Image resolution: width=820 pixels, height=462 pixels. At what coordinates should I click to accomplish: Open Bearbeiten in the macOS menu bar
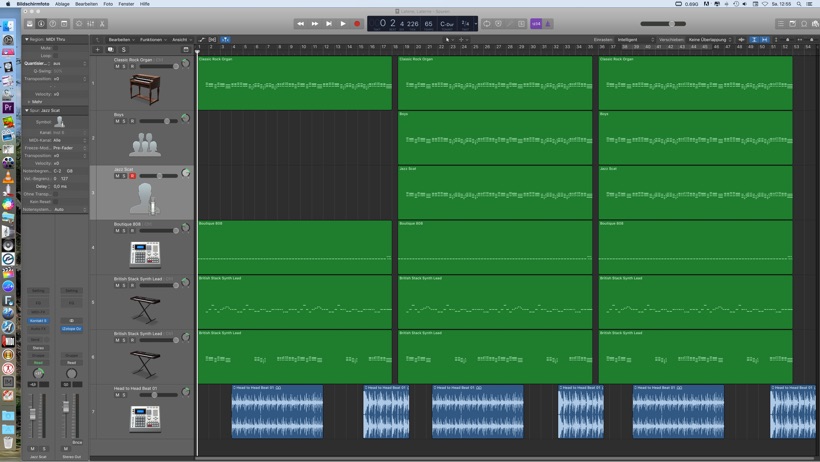point(86,4)
